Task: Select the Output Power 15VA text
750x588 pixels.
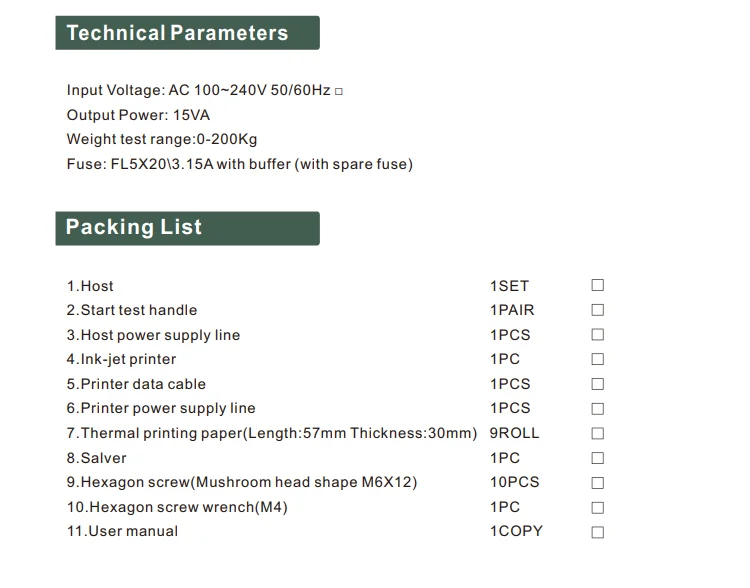Action: click(138, 115)
